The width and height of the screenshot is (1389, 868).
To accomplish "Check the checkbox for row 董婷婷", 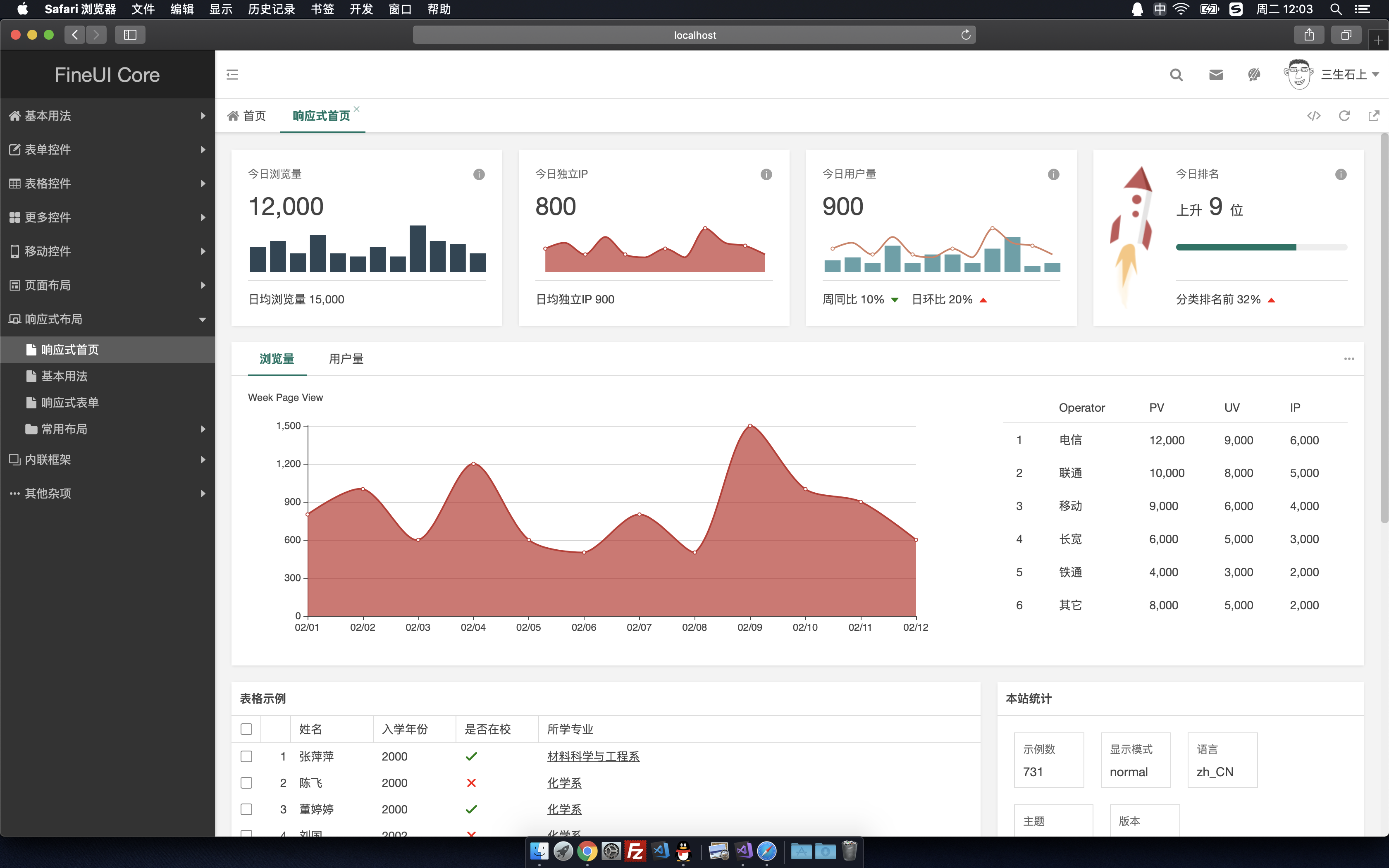I will 246,809.
